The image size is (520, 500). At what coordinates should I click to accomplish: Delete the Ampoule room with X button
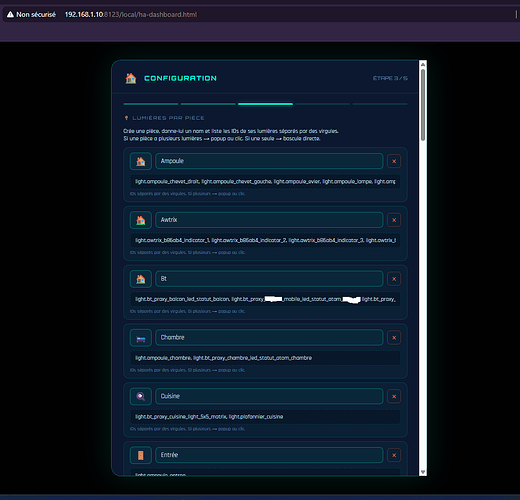coord(394,161)
